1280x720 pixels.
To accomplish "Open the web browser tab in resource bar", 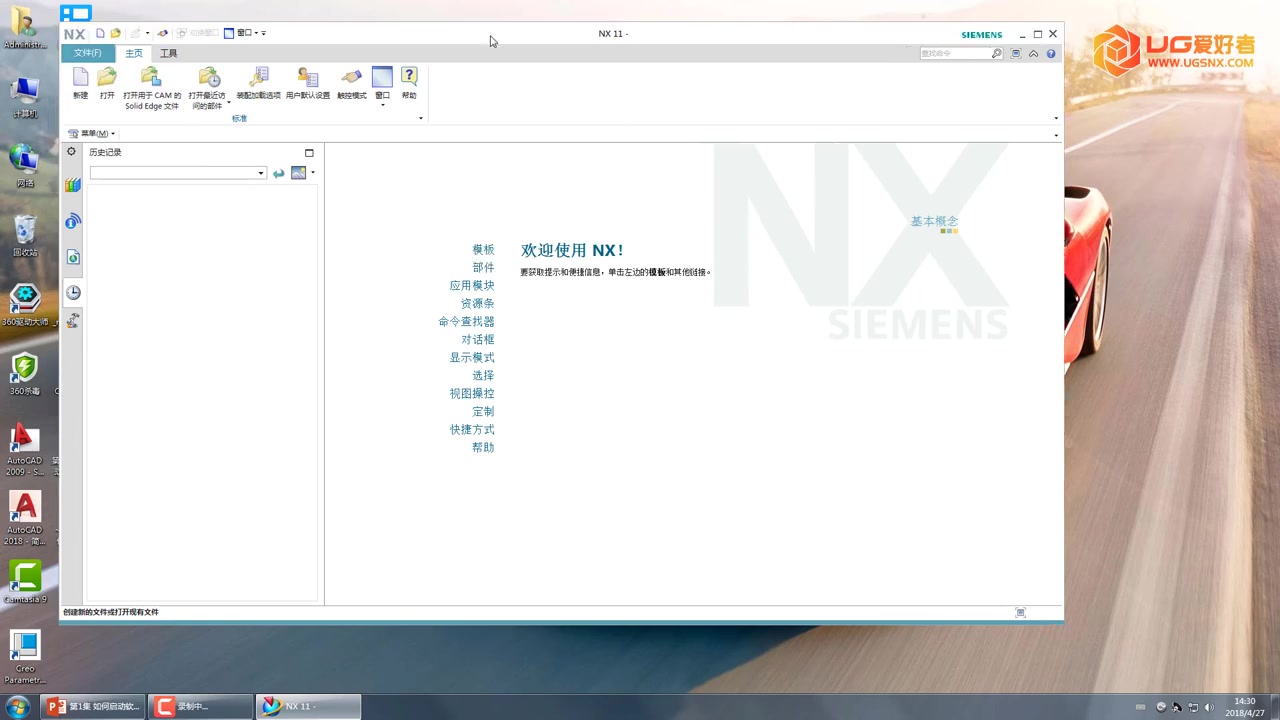I will click(x=72, y=257).
